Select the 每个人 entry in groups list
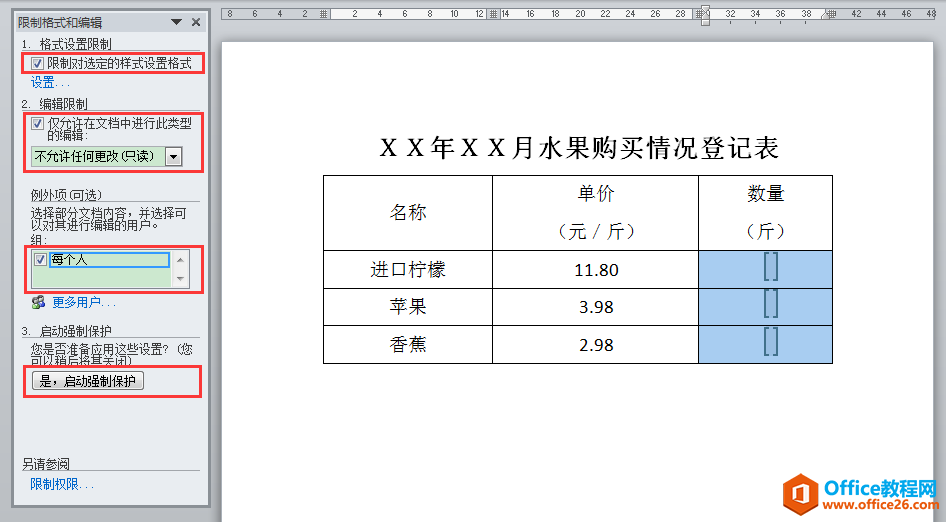The width and height of the screenshot is (946, 522). [109, 259]
